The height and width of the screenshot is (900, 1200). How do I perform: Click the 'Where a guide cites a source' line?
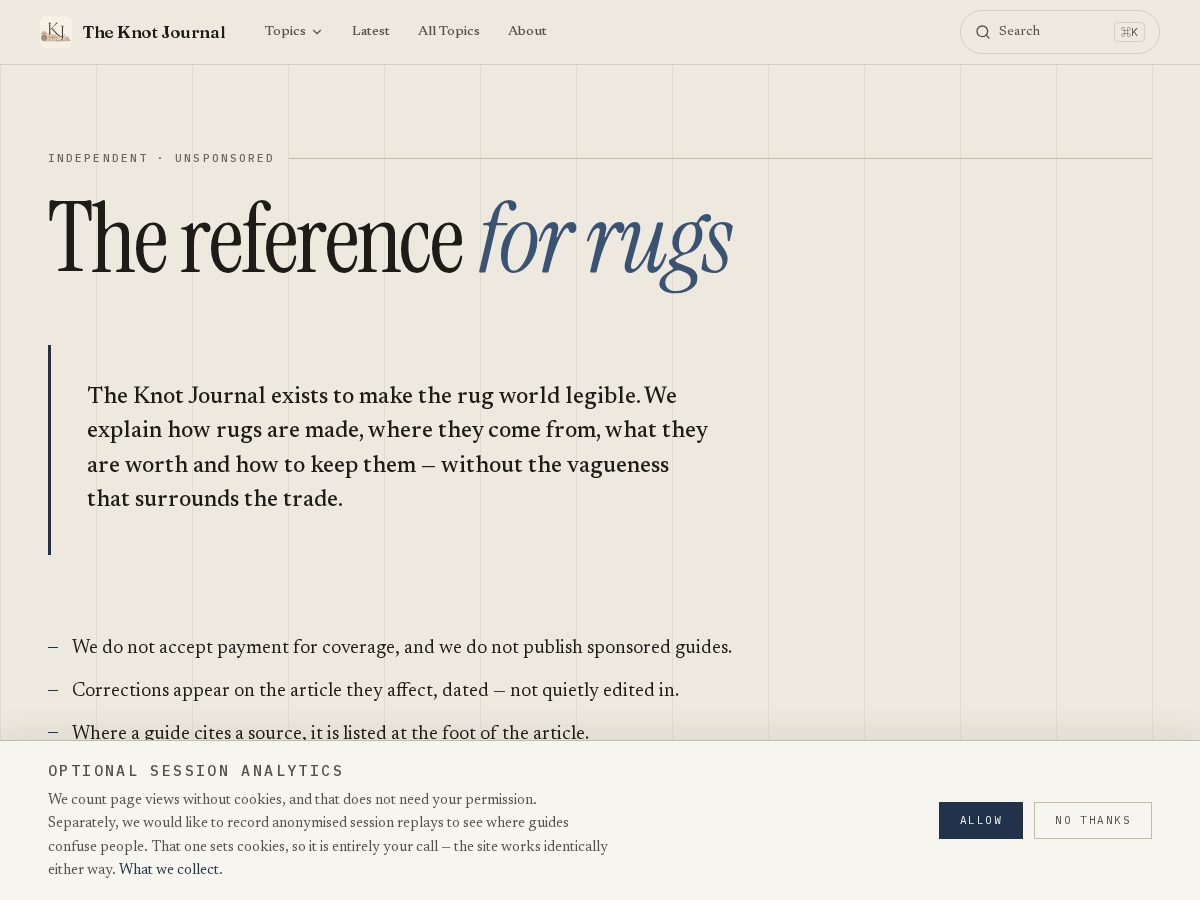coord(330,732)
